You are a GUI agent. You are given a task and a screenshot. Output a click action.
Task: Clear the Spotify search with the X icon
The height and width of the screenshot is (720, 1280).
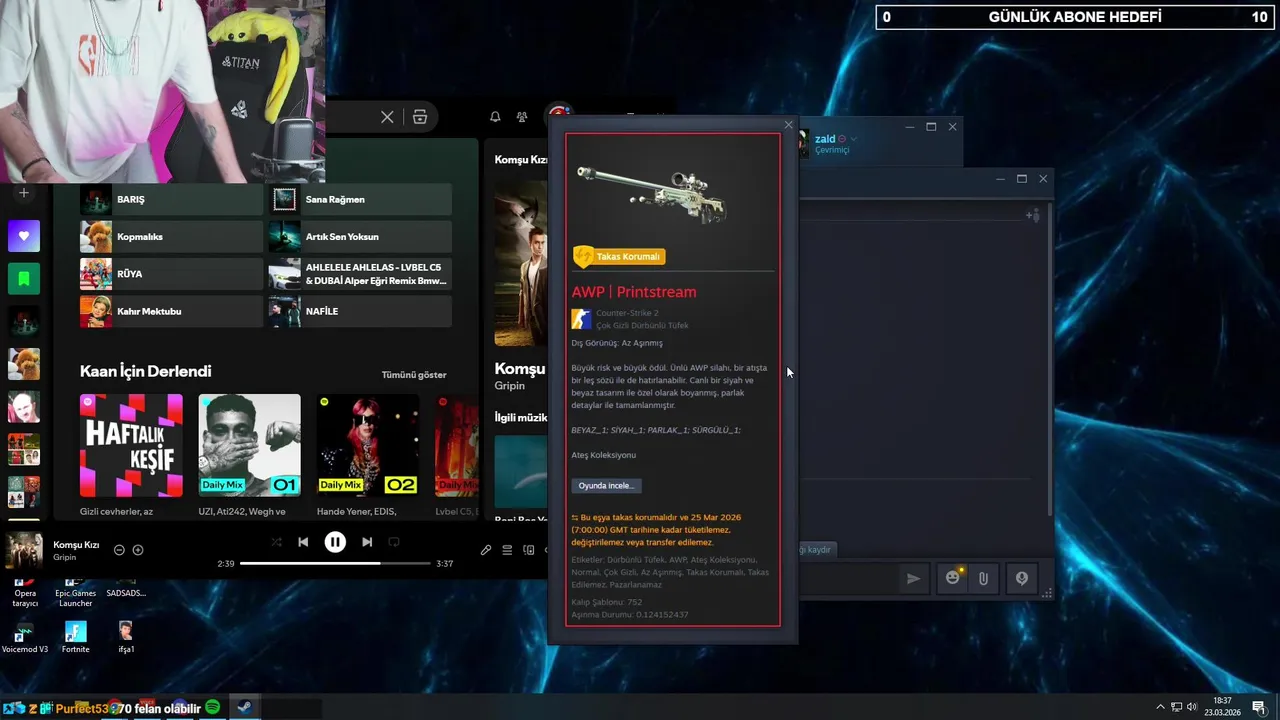tap(387, 117)
